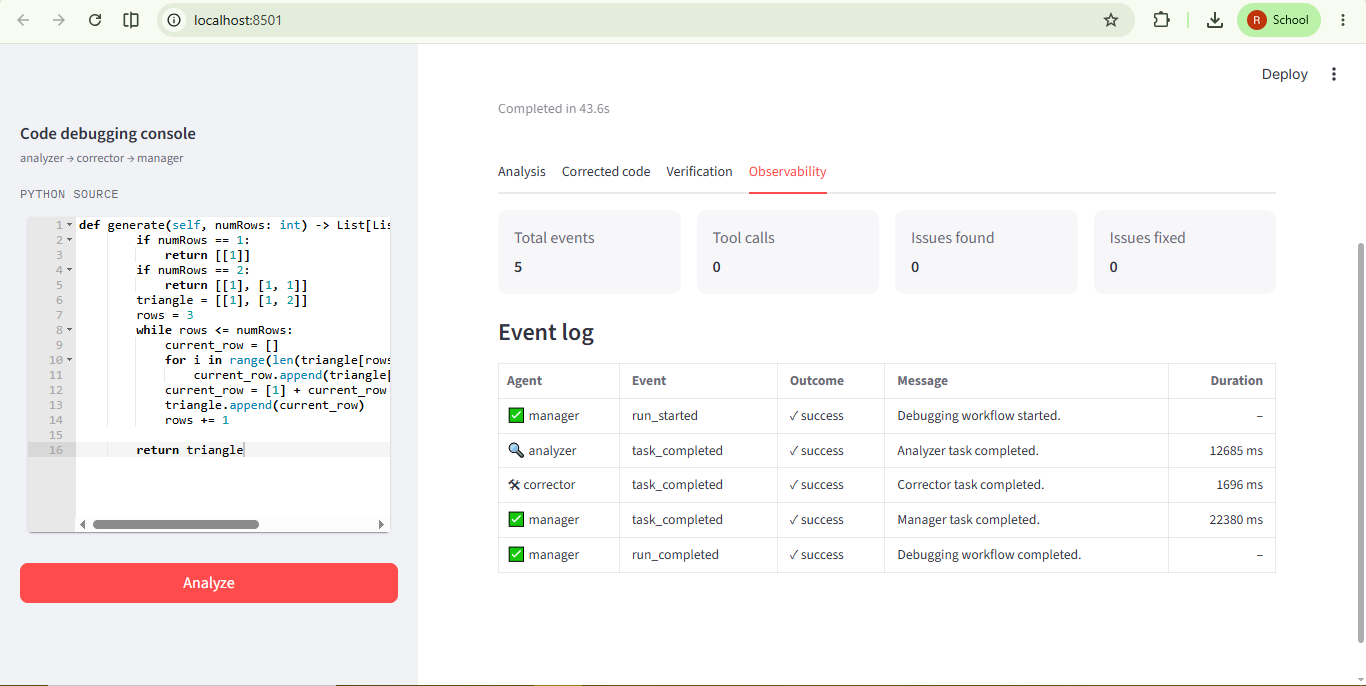Click 'Debugging workflow completed.' message
Image resolution: width=1366 pixels, height=686 pixels.
click(989, 554)
